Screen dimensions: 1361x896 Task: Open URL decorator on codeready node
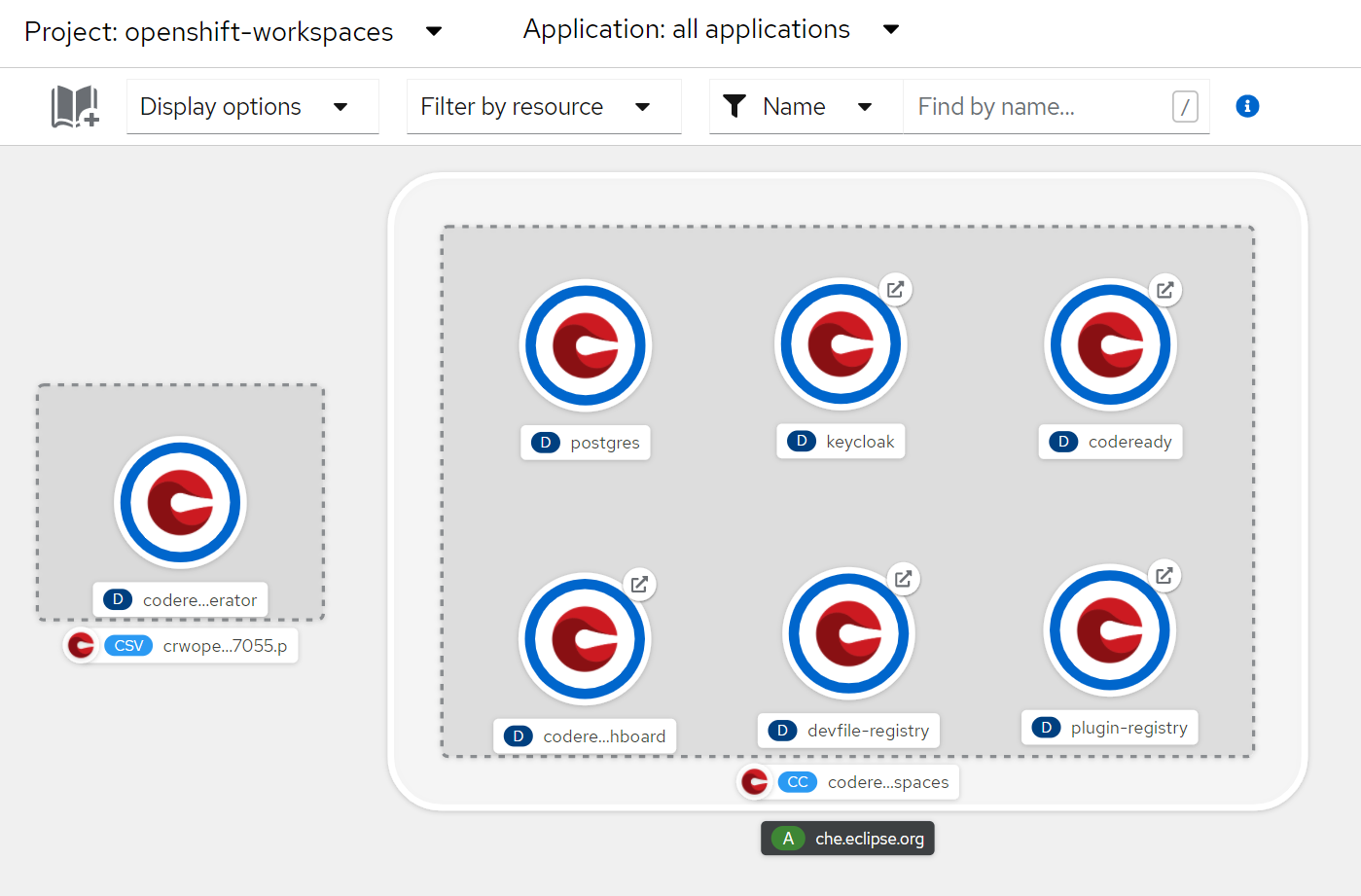1165,289
